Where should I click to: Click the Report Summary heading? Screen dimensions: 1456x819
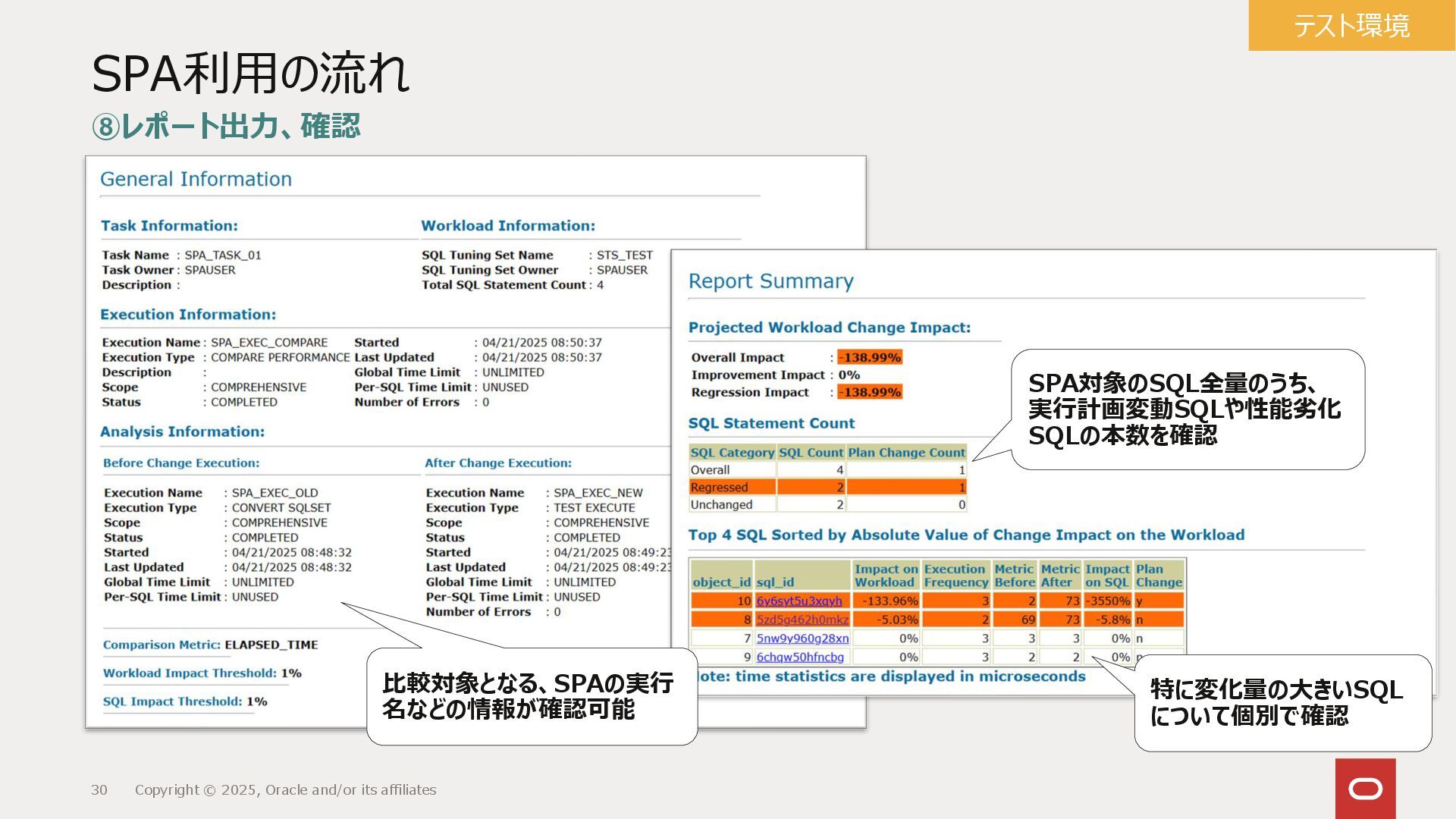[770, 281]
